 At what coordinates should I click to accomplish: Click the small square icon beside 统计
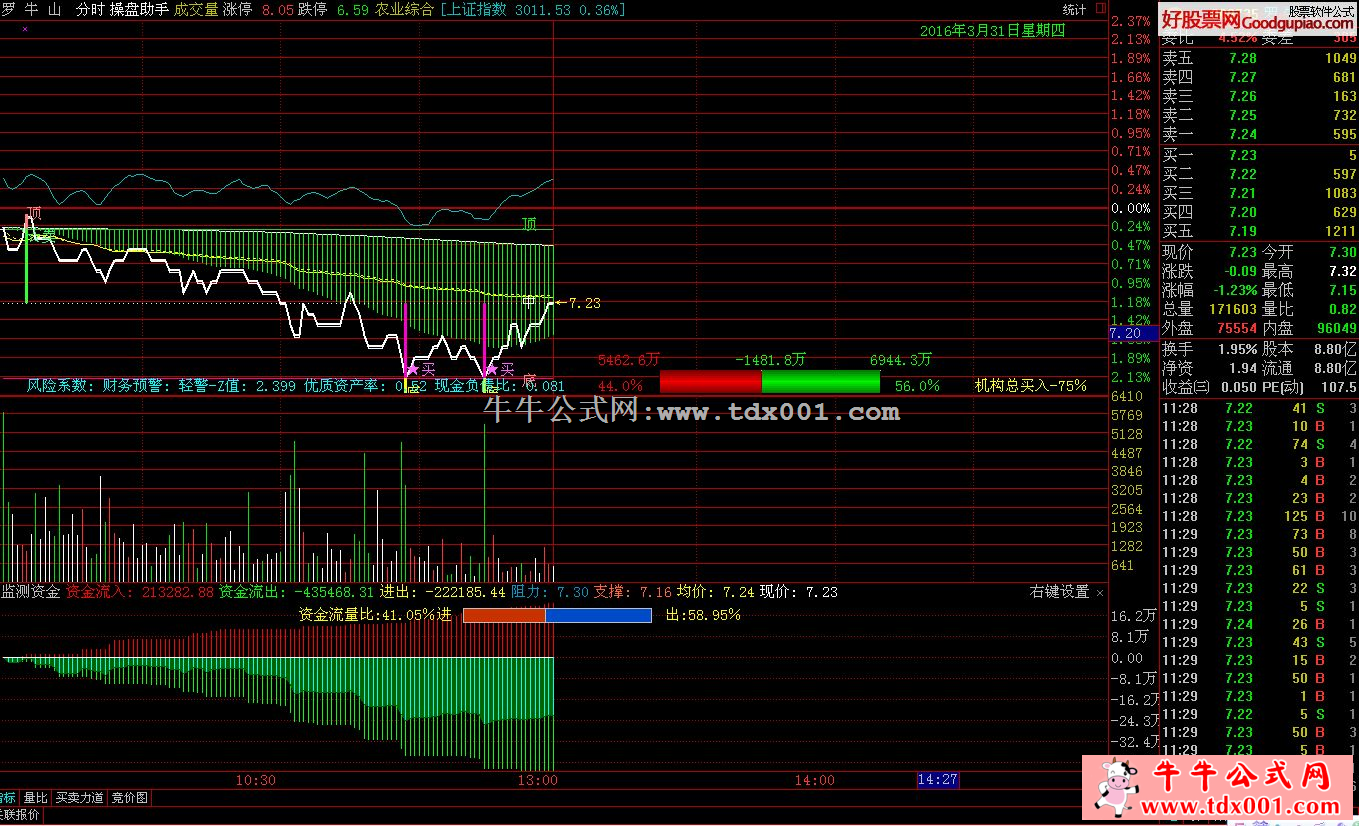click(1100, 9)
